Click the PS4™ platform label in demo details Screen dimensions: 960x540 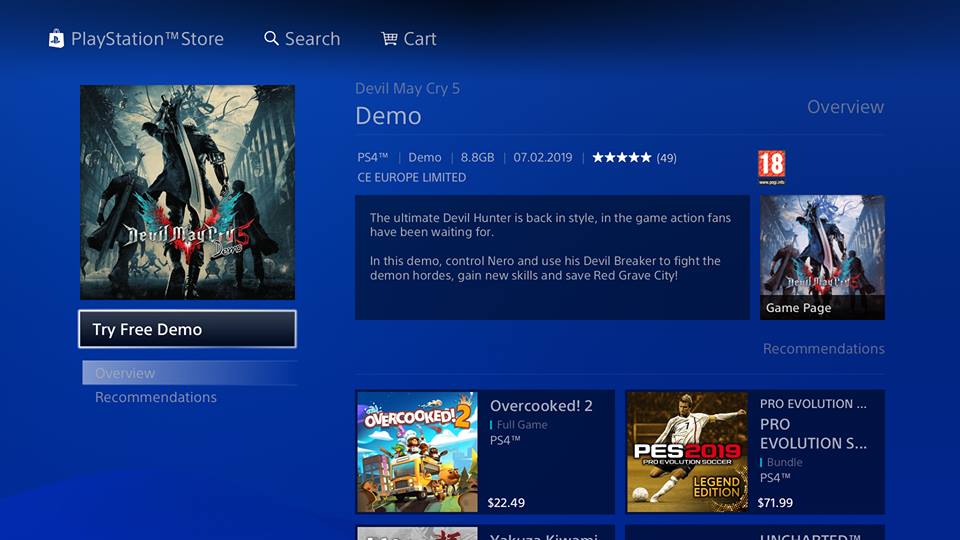click(373, 157)
